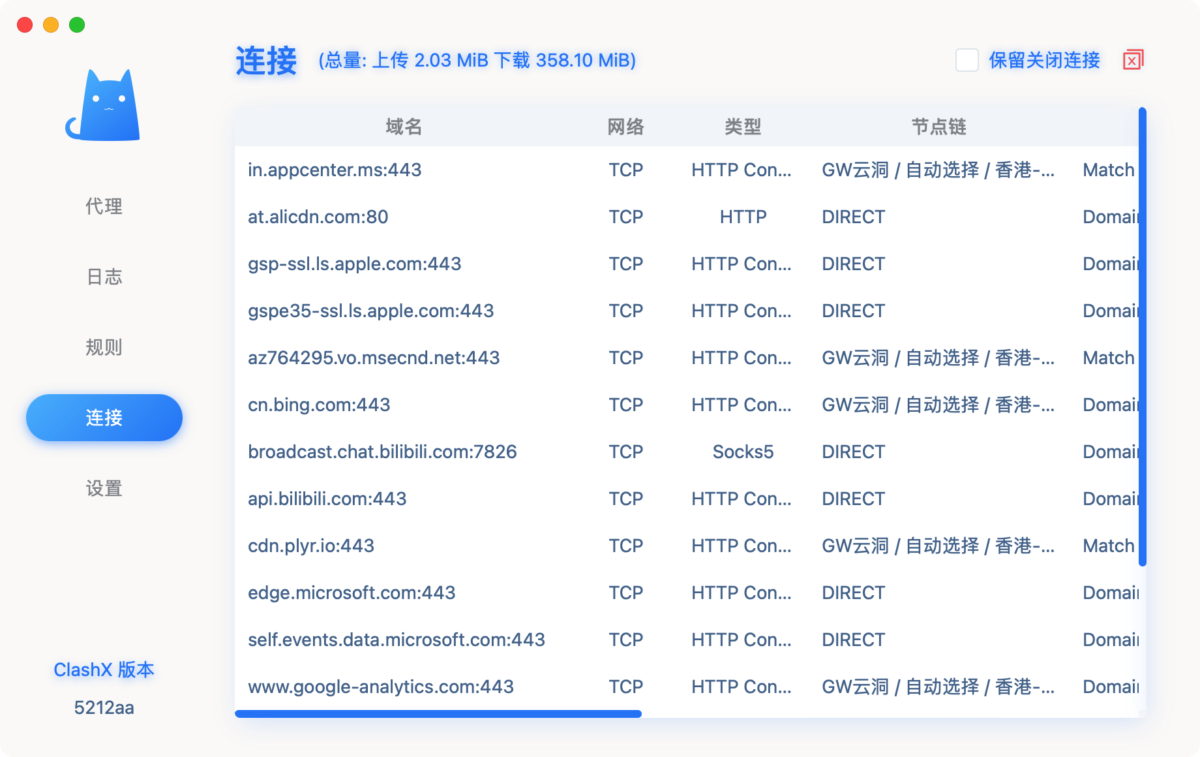
Task: Click the 类型 column header
Action: [x=743, y=127]
